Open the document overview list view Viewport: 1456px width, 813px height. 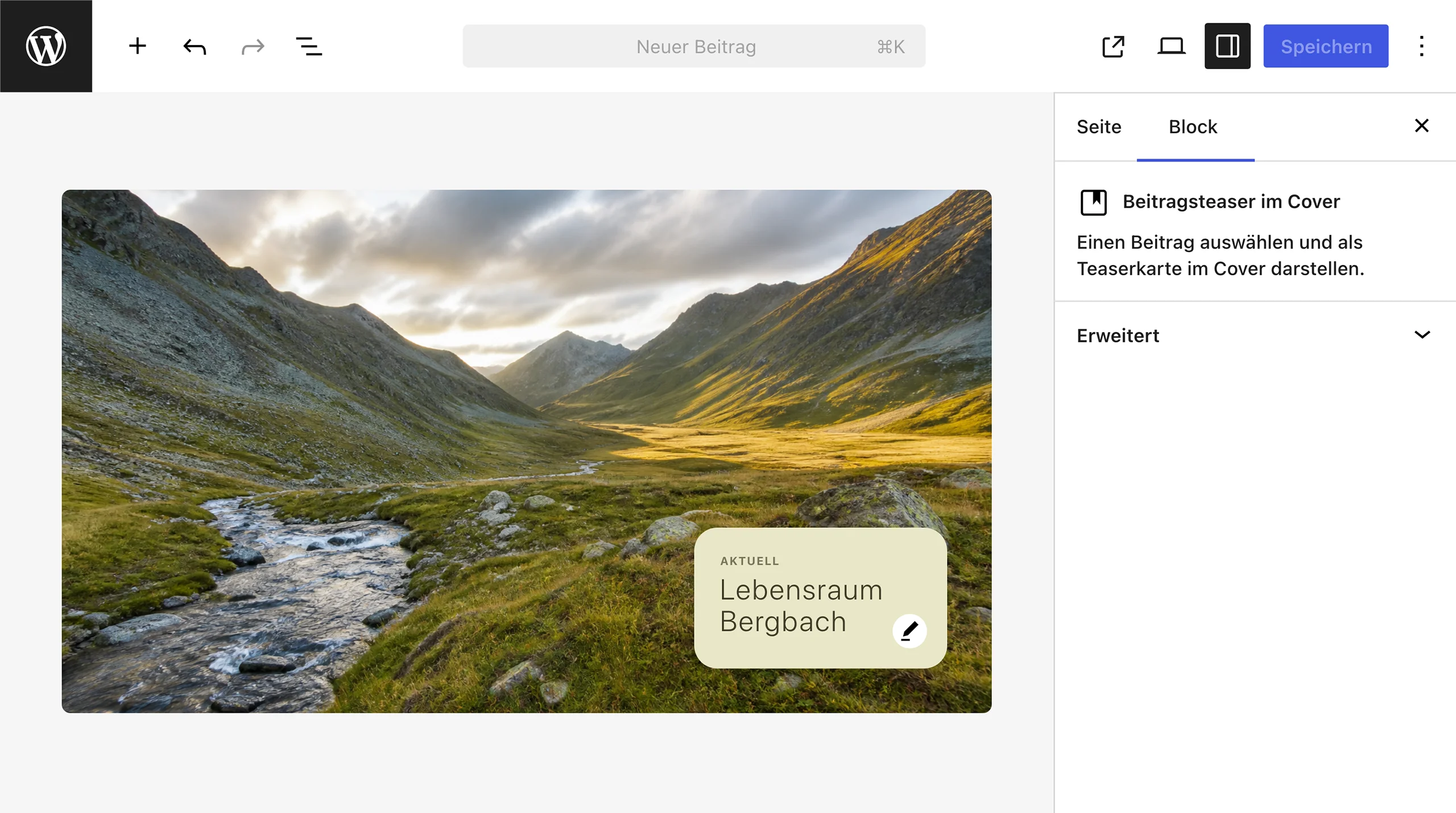(x=309, y=46)
